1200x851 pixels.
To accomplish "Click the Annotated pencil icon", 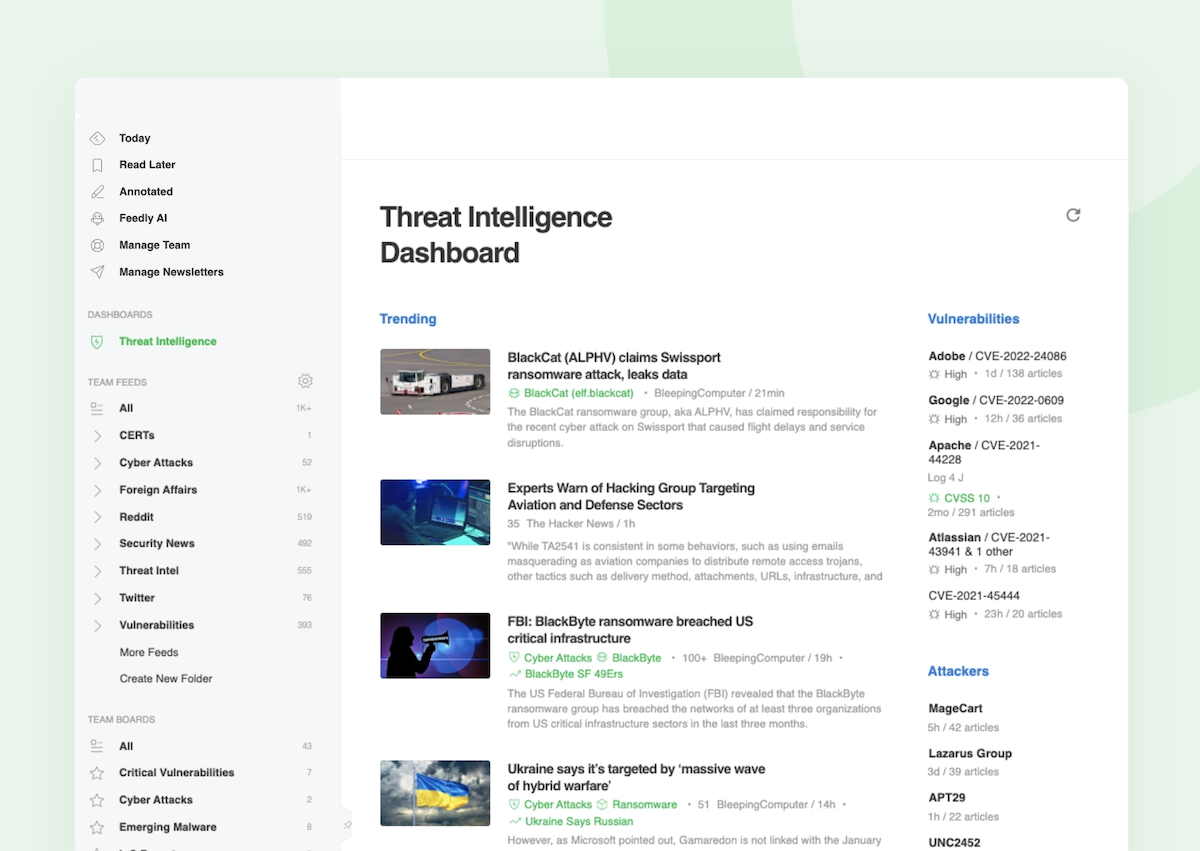I will [x=97, y=191].
